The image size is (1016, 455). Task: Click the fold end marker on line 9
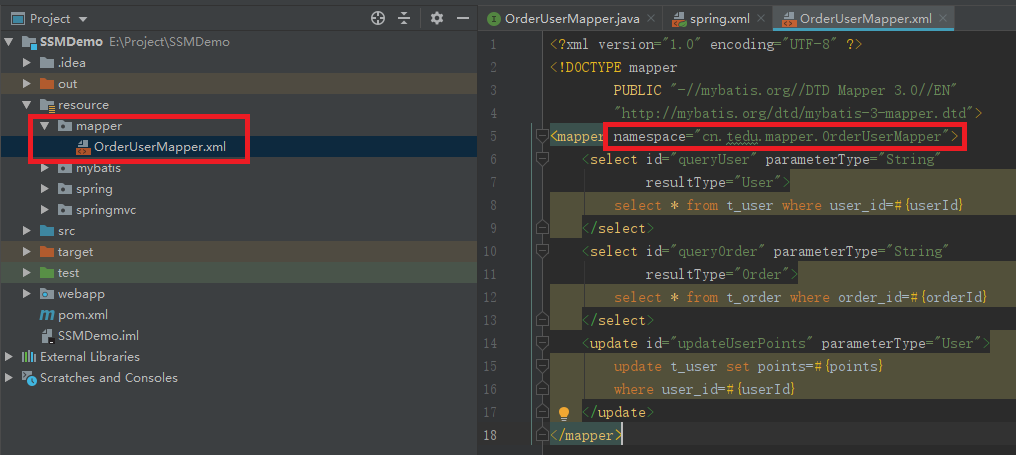click(542, 228)
